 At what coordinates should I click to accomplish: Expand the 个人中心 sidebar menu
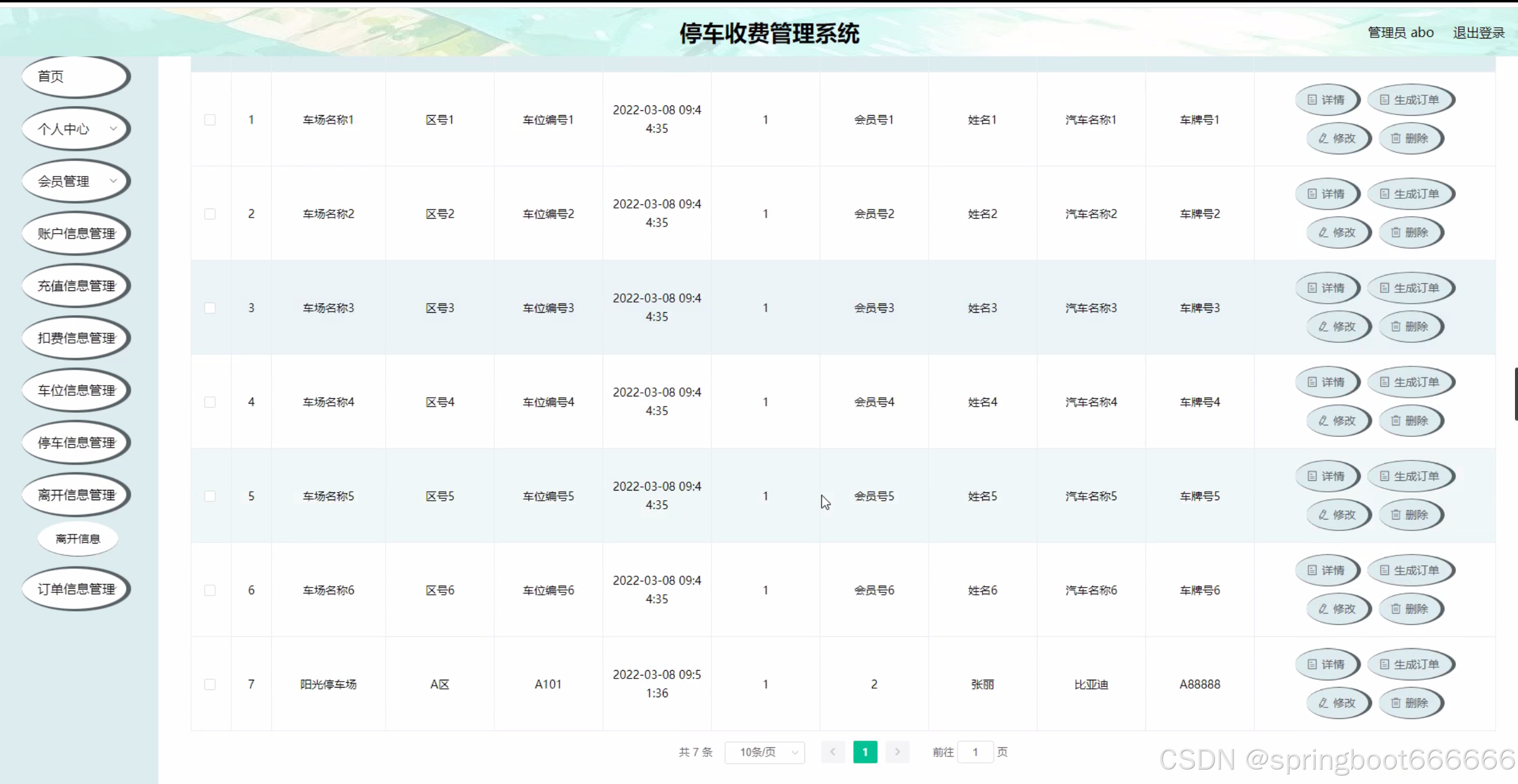(x=76, y=129)
